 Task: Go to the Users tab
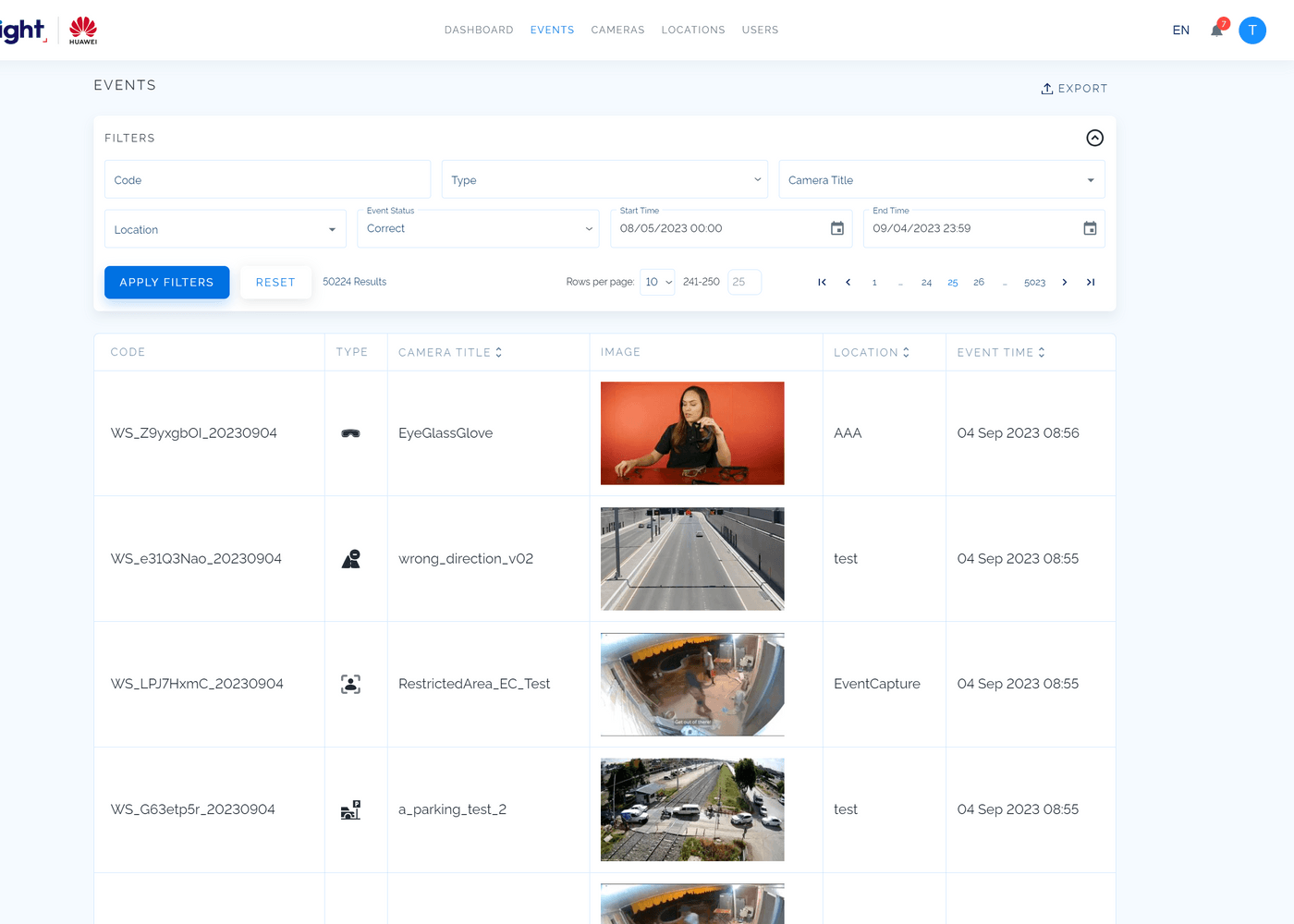(x=761, y=30)
